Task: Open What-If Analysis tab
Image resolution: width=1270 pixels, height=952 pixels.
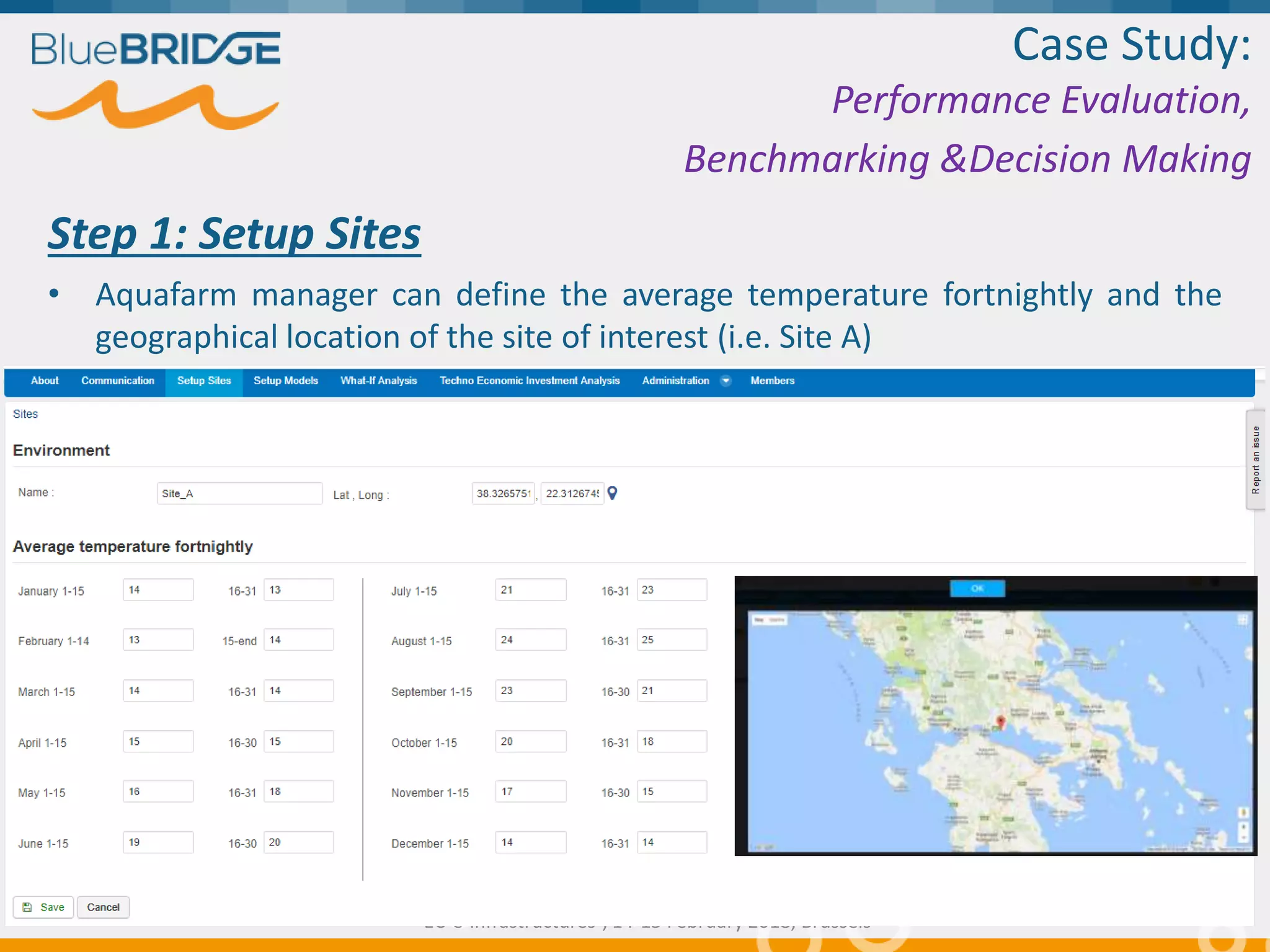Action: click(x=379, y=381)
